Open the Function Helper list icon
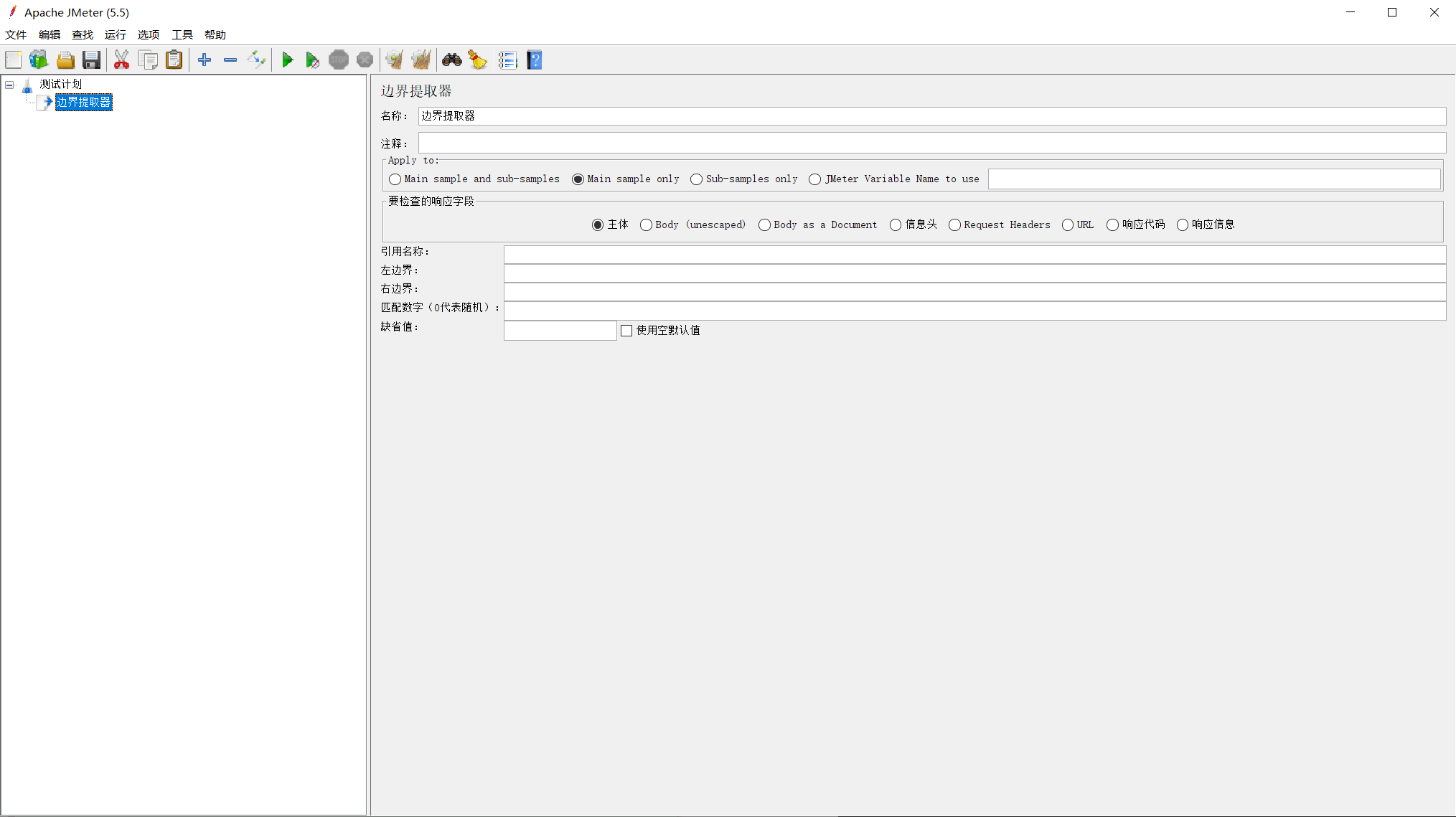The image size is (1456, 817). click(507, 60)
